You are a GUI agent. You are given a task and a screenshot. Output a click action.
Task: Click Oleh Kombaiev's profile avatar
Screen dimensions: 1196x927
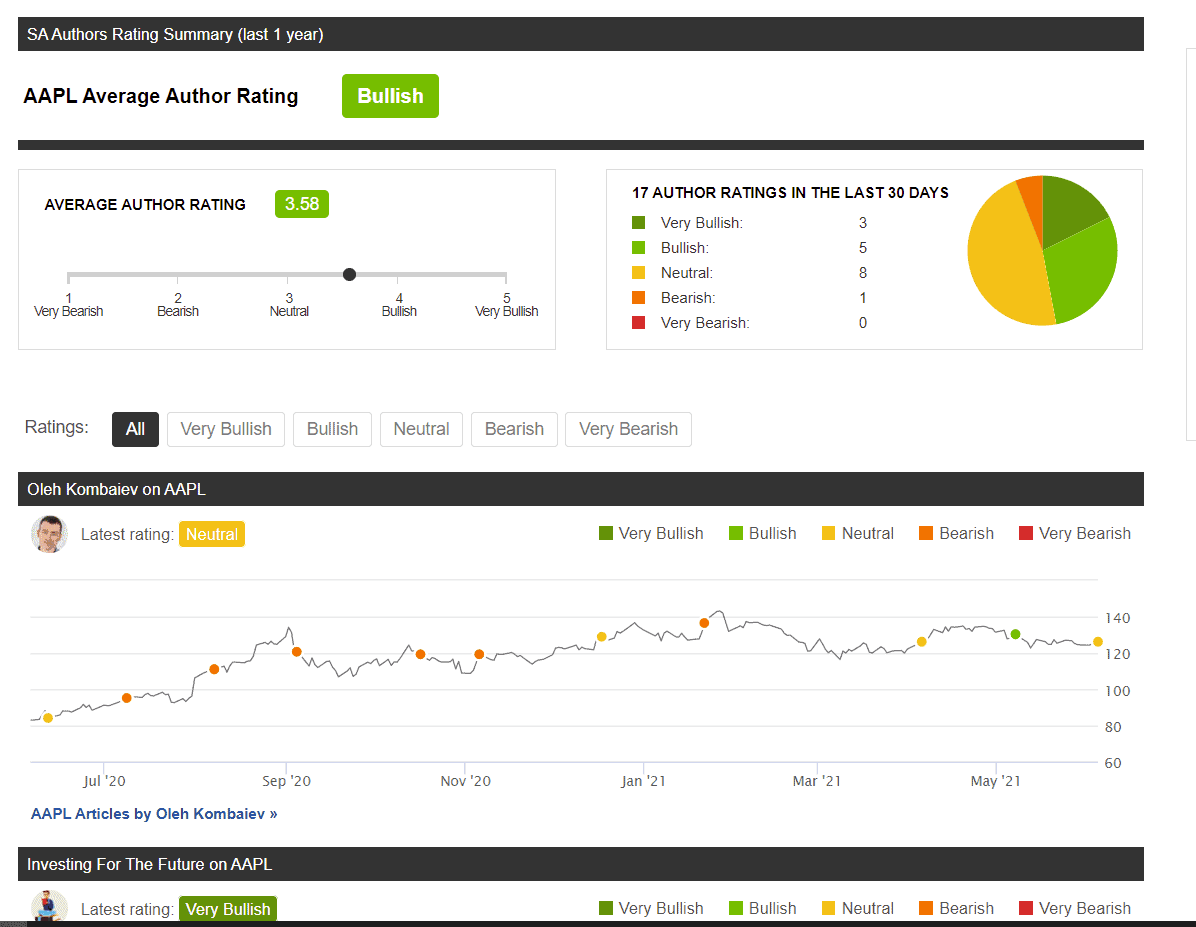point(49,534)
